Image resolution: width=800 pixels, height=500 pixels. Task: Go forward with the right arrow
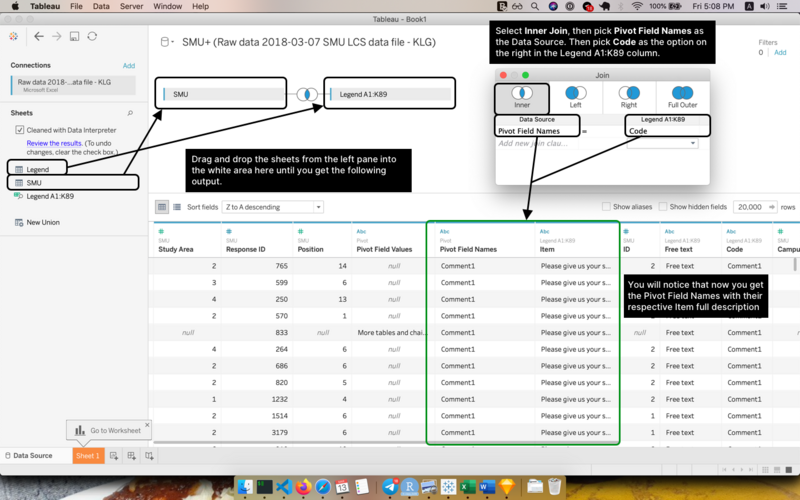[x=57, y=36]
